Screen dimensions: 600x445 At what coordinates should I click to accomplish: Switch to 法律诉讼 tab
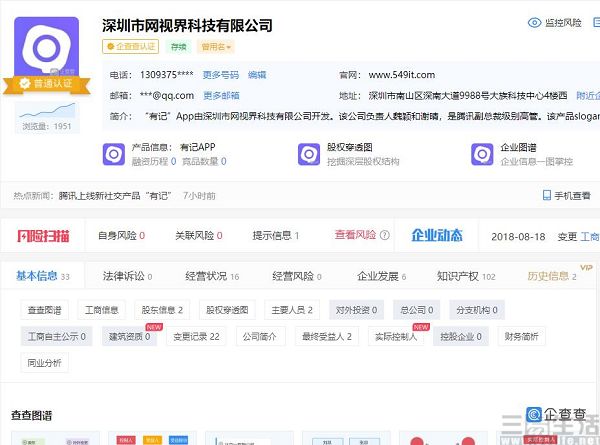click(127, 276)
